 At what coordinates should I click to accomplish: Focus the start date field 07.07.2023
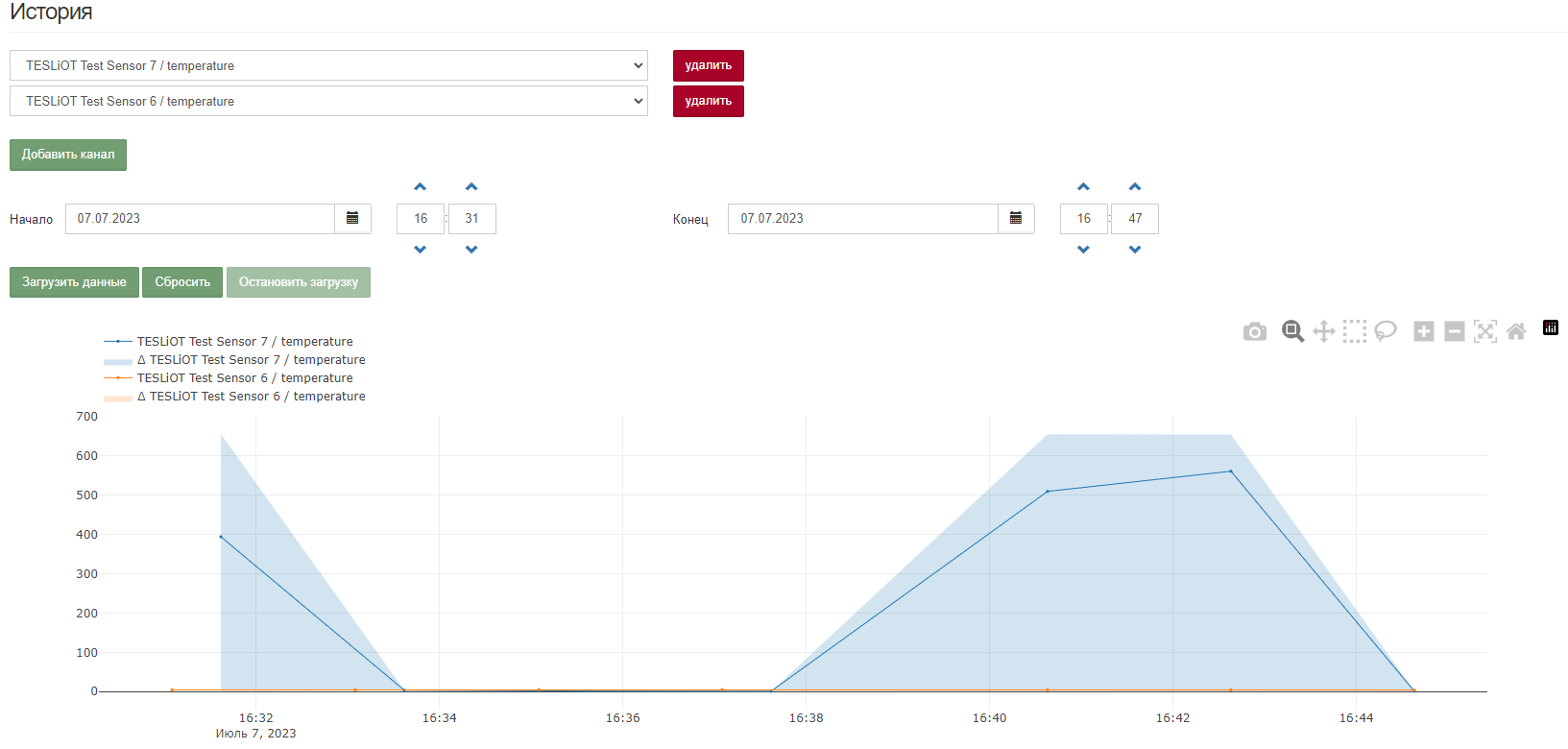coord(200,218)
